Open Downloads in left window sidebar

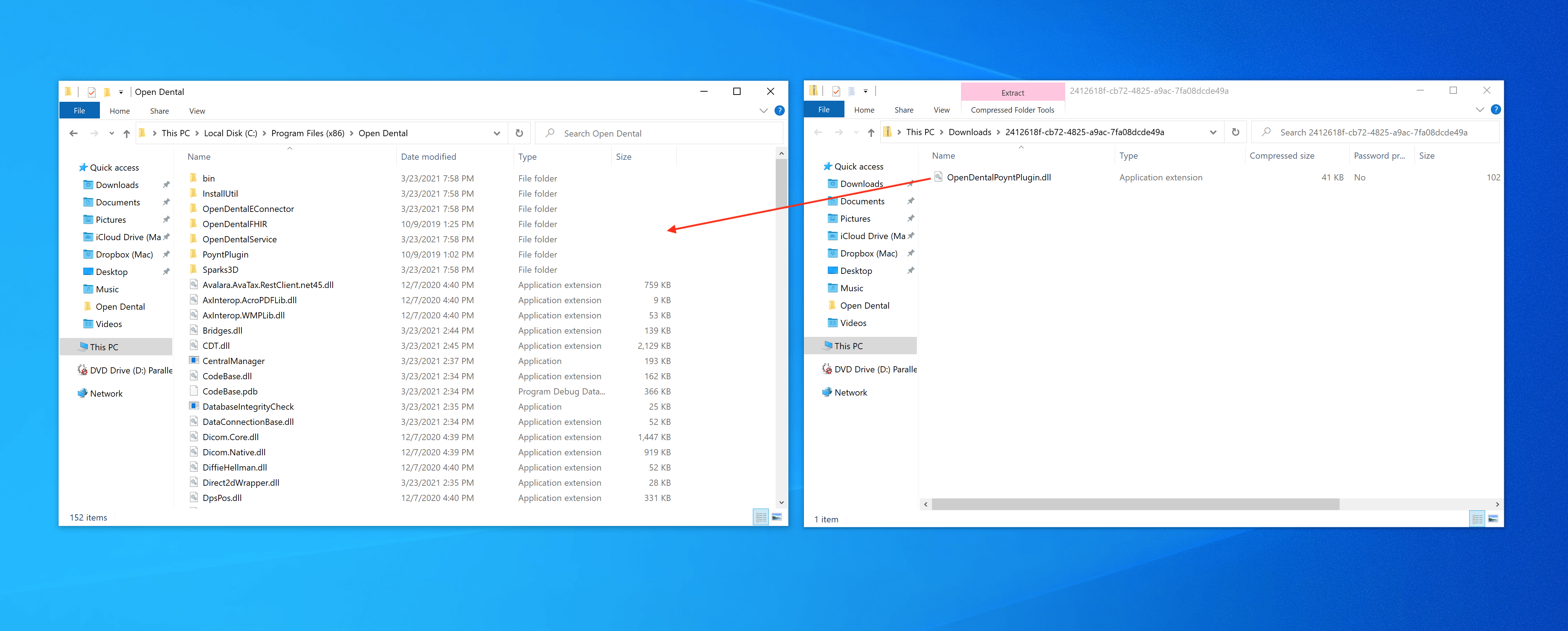coord(117,185)
